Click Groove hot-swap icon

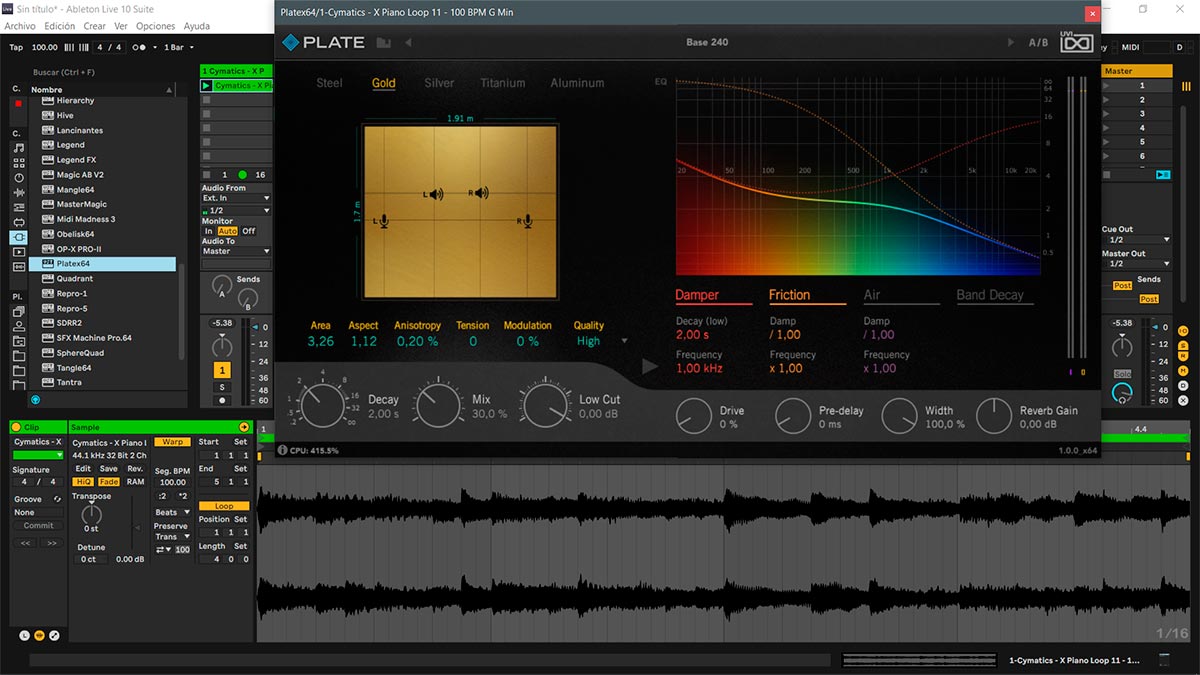pyautogui.click(x=57, y=499)
